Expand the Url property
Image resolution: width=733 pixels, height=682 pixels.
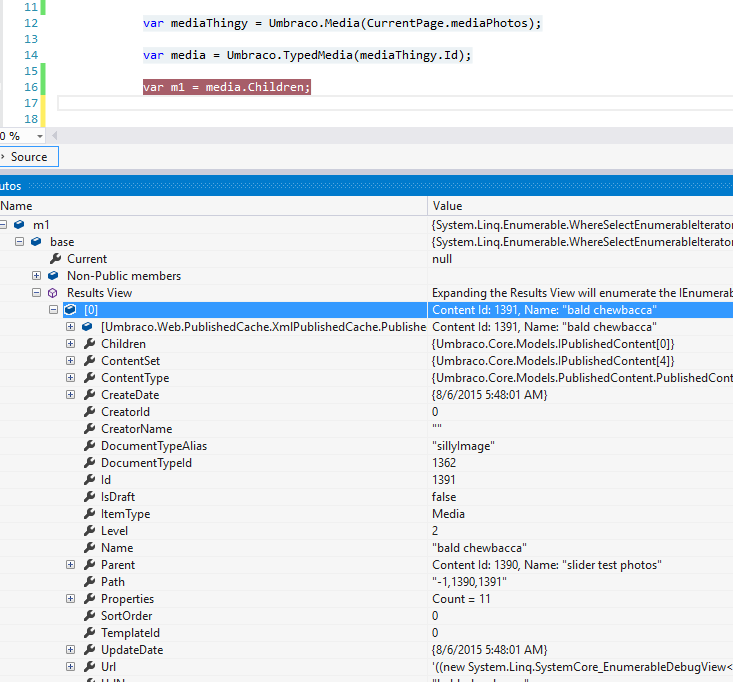[x=71, y=667]
